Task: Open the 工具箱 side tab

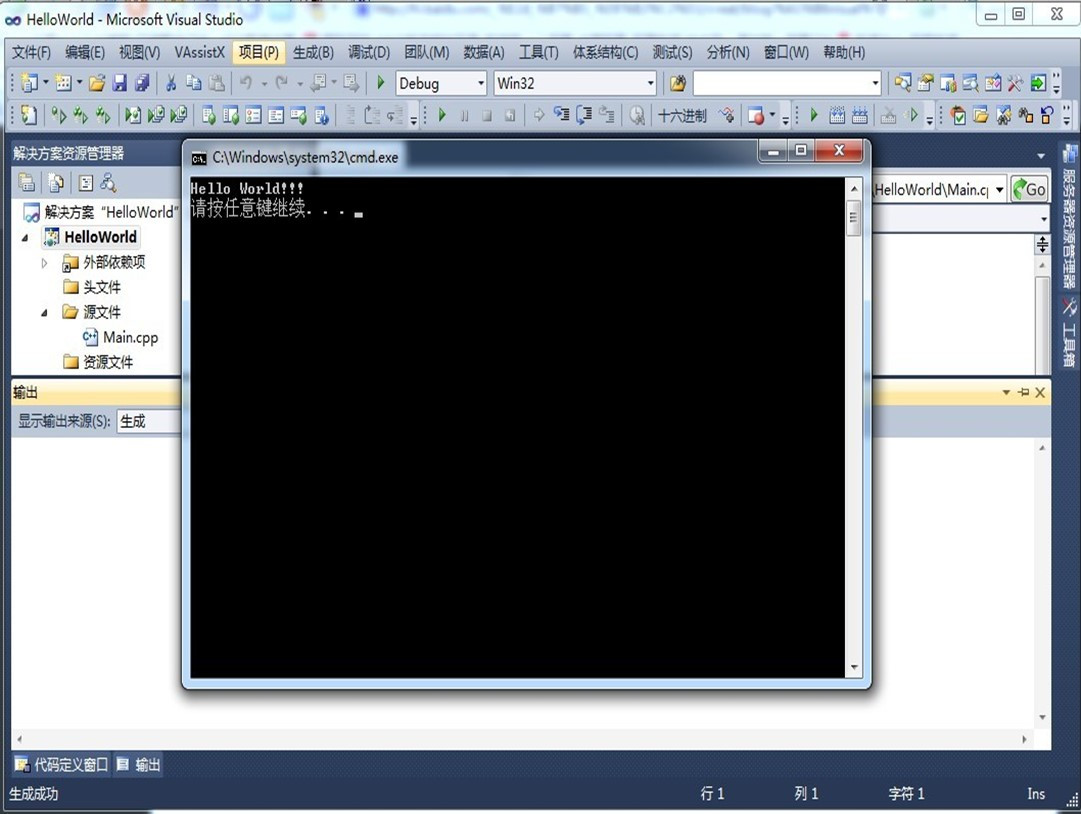Action: pyautogui.click(x=1069, y=332)
